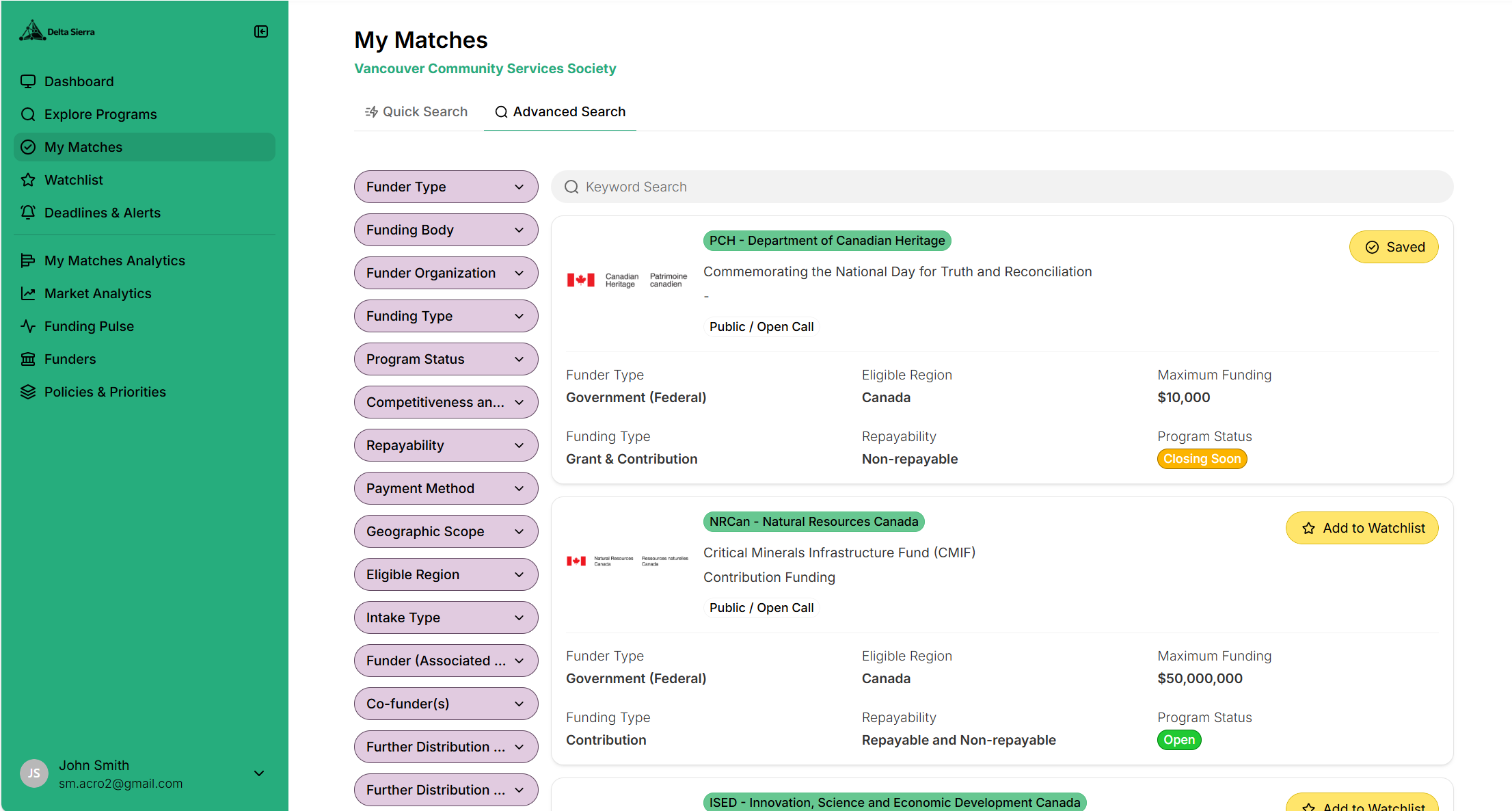Open Commemorating National Day for Truth program

(897, 271)
